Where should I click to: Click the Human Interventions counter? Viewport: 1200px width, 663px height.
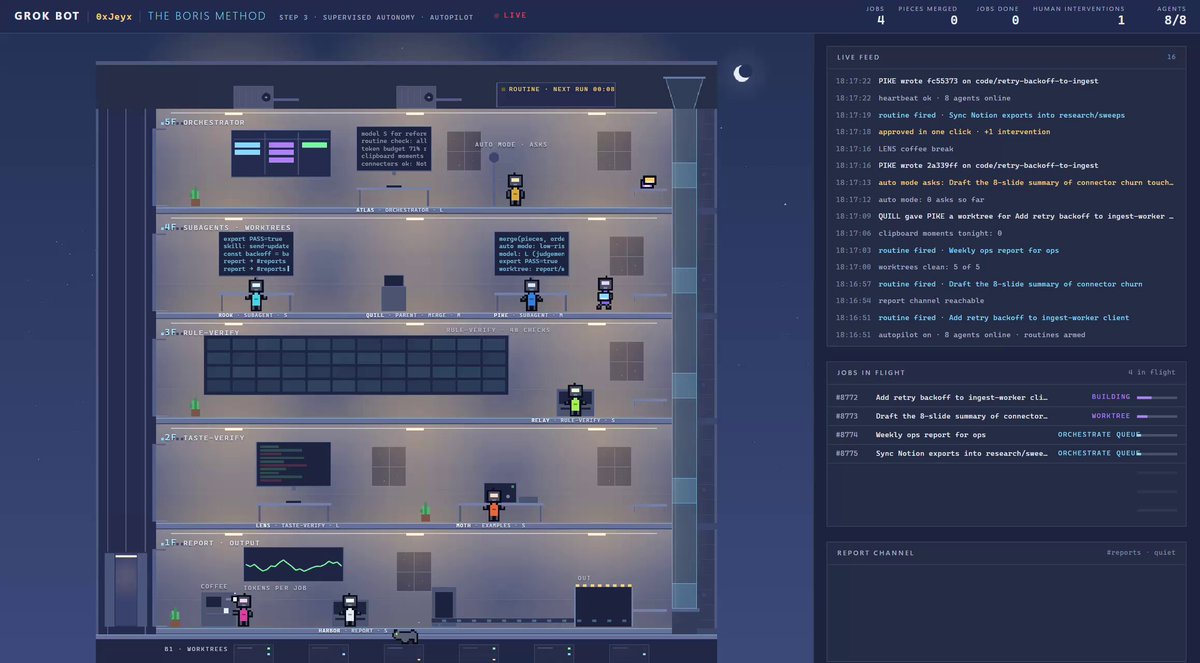coord(1079,16)
